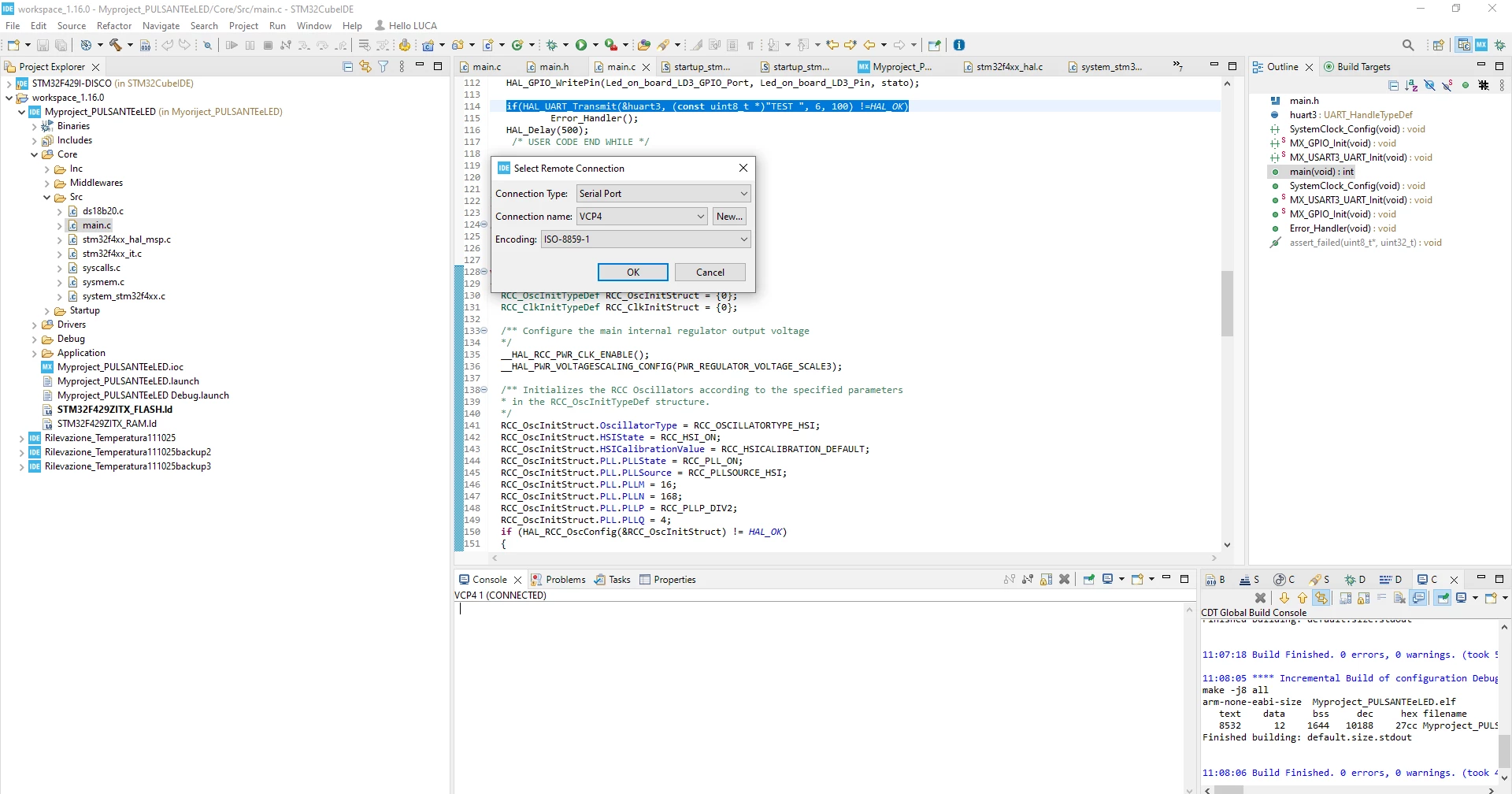
Task: Select STM32F429ZITX_FLASH.ld file
Action: click(114, 410)
